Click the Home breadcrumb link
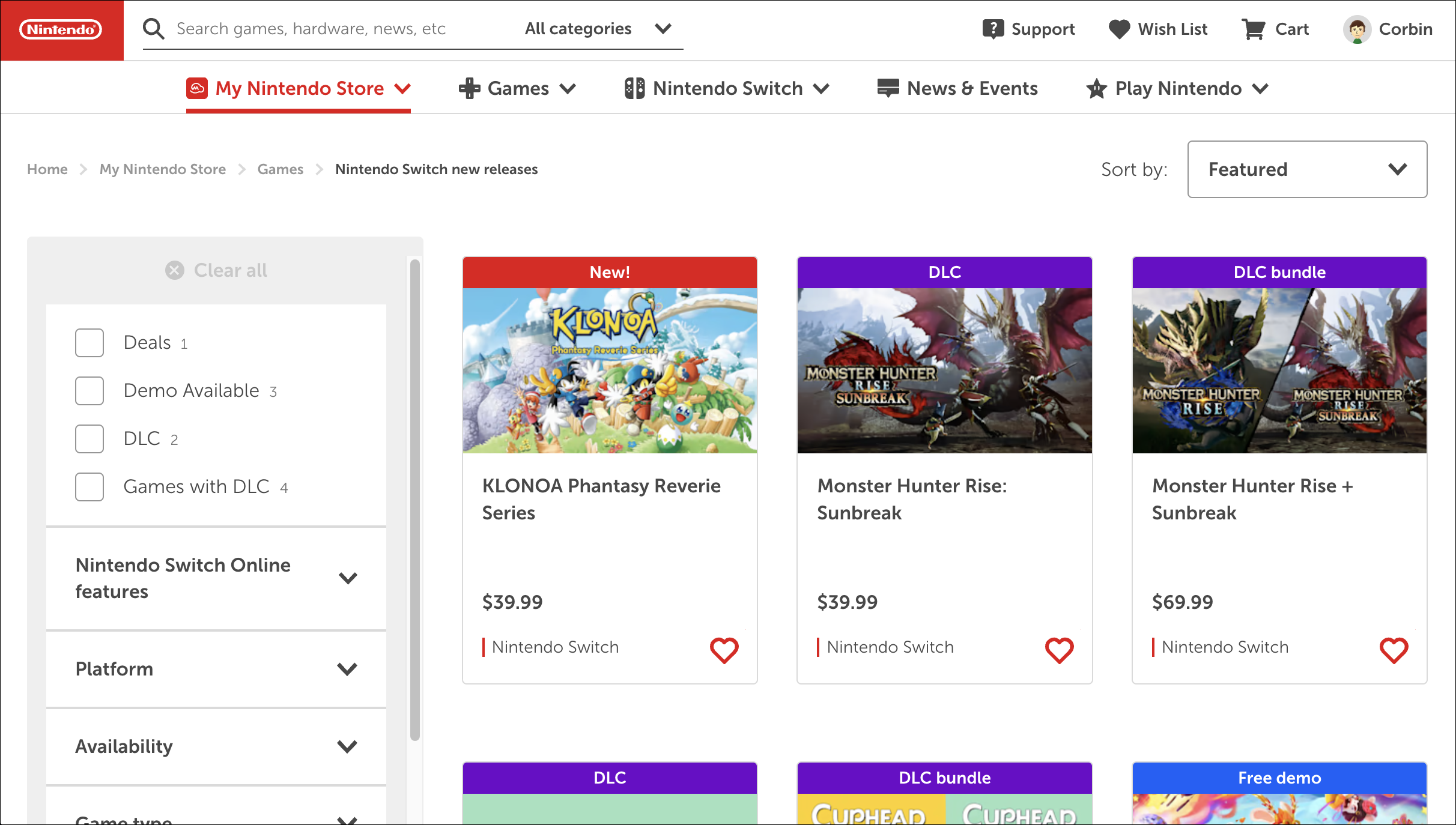Screen dimensions: 1456x825 (x=47, y=169)
